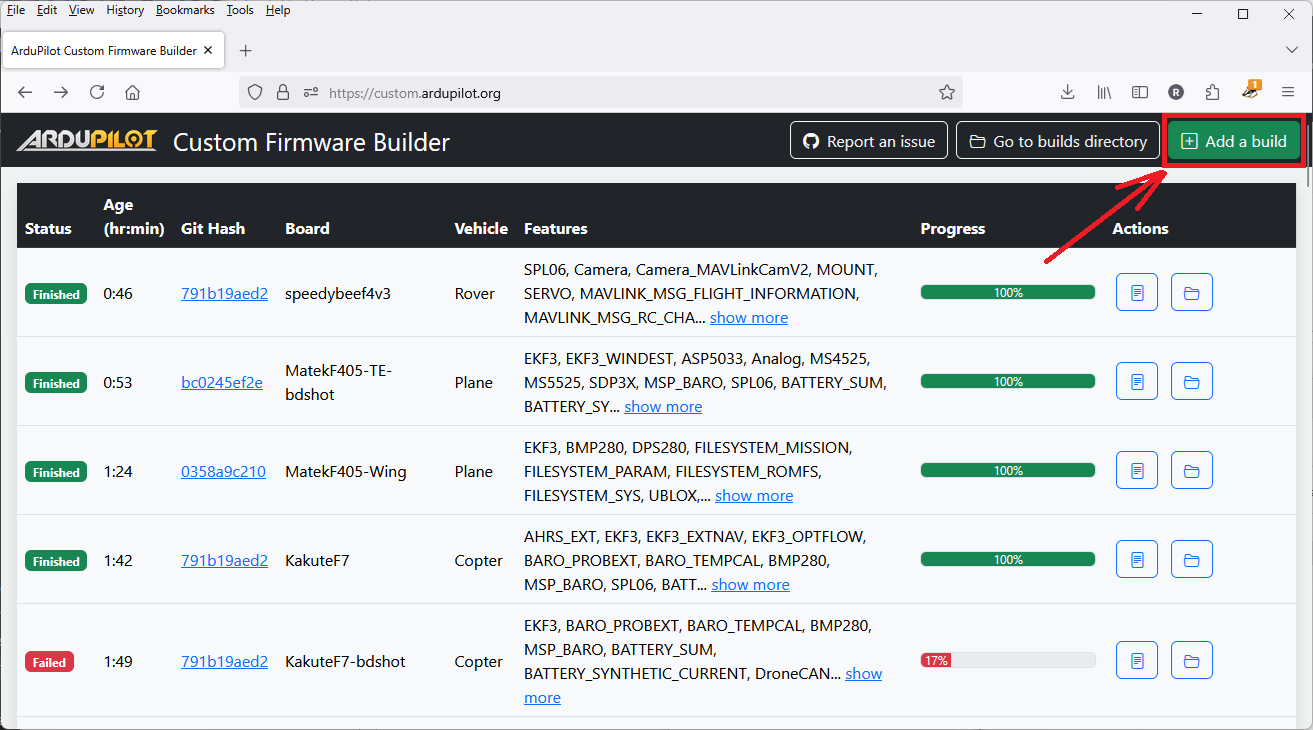Bookmark this page with star icon
This screenshot has width=1313, height=730.
coord(946,92)
